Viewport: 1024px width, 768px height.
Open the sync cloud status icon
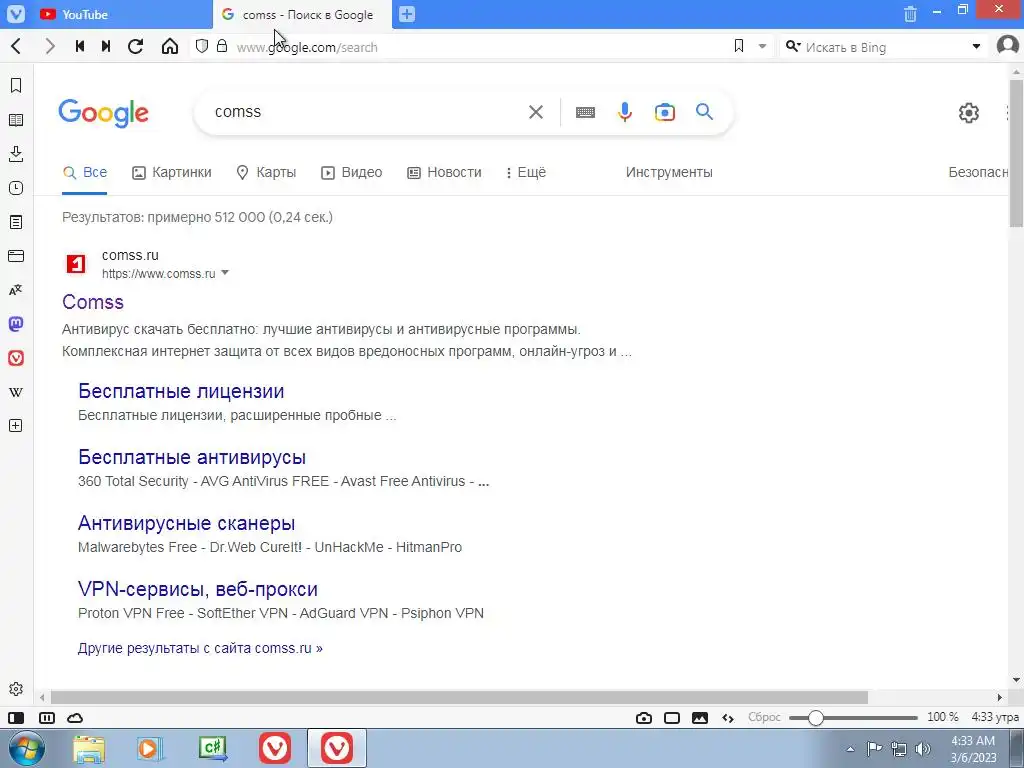coord(75,718)
